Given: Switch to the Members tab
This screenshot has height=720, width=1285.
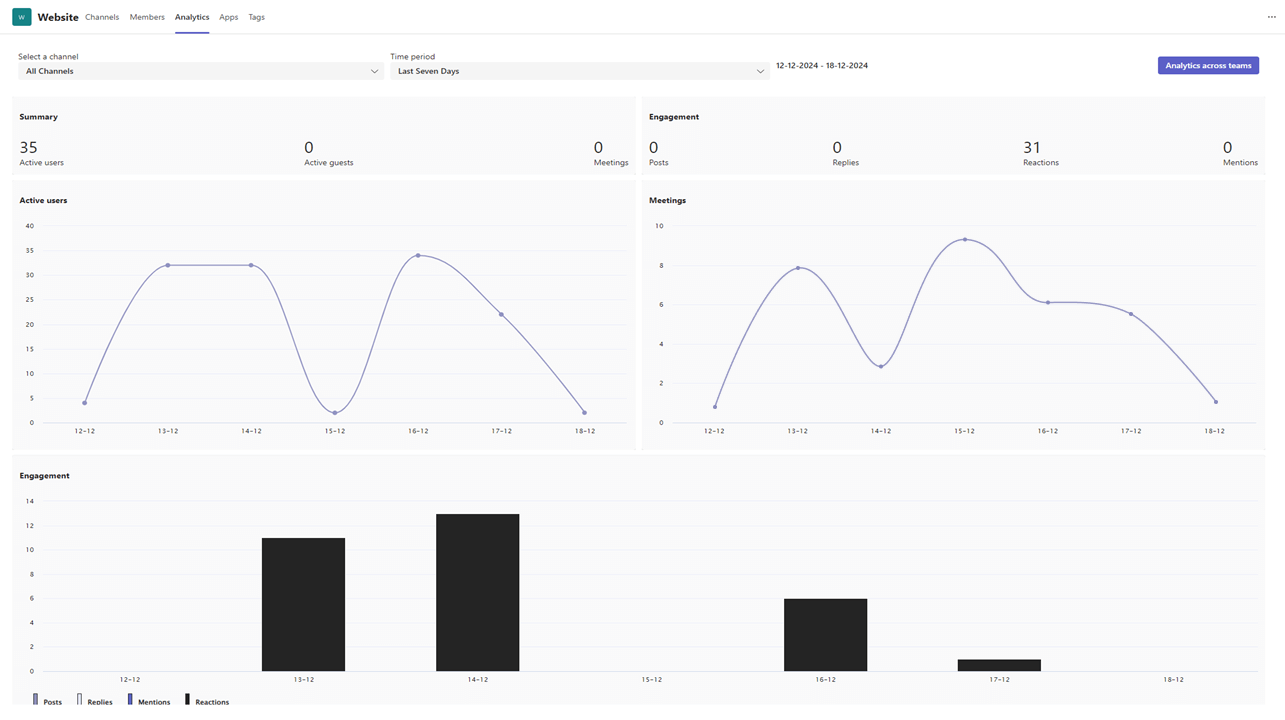Looking at the screenshot, I should pyautogui.click(x=147, y=17).
